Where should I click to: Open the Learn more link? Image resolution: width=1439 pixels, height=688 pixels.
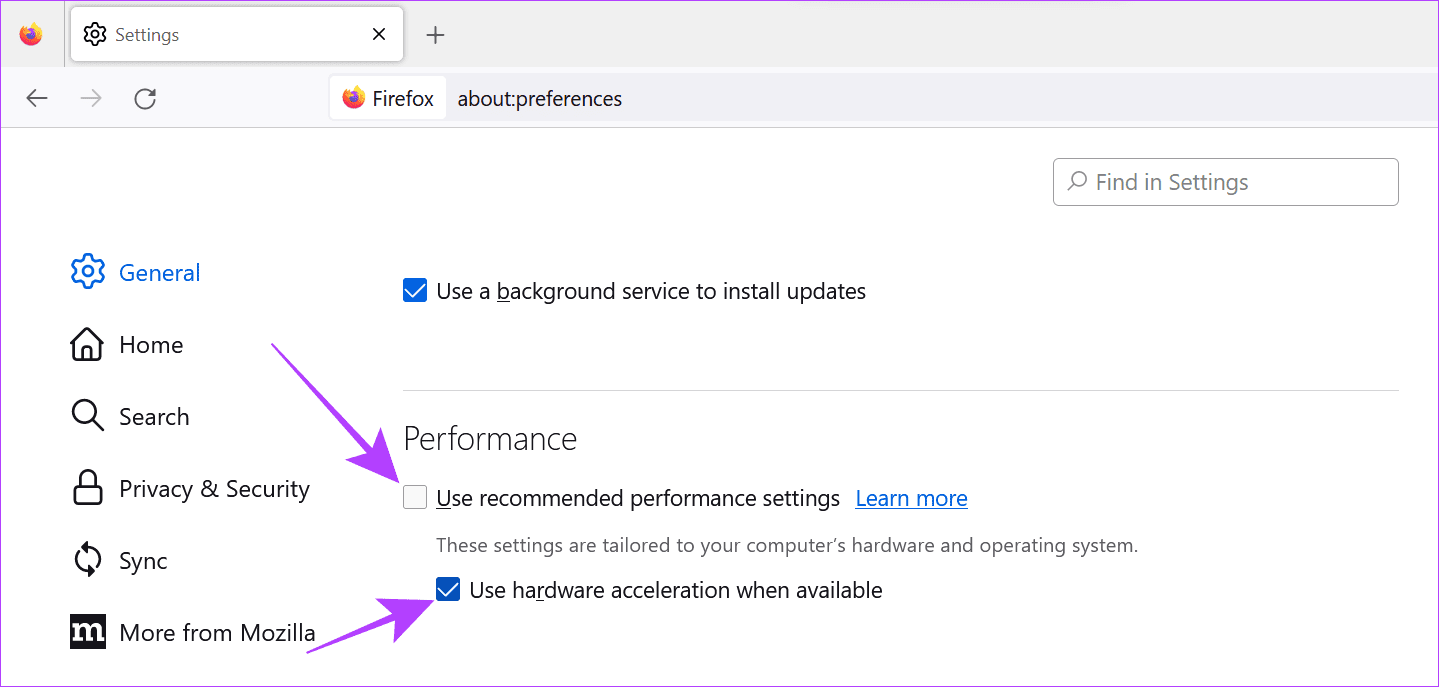pyautogui.click(x=910, y=497)
